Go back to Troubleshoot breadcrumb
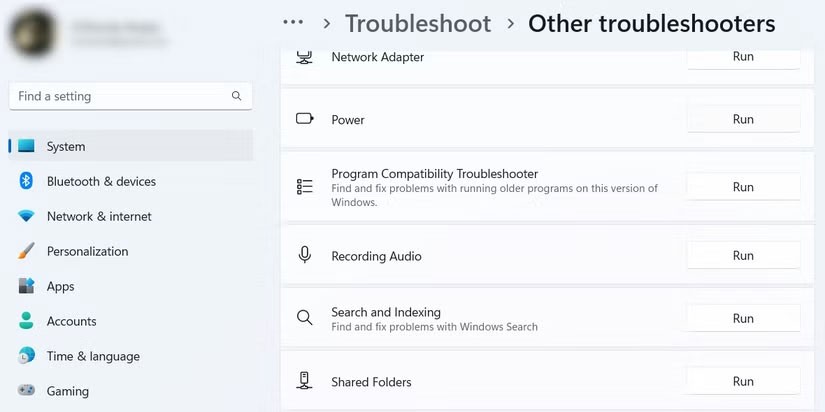 (x=418, y=23)
